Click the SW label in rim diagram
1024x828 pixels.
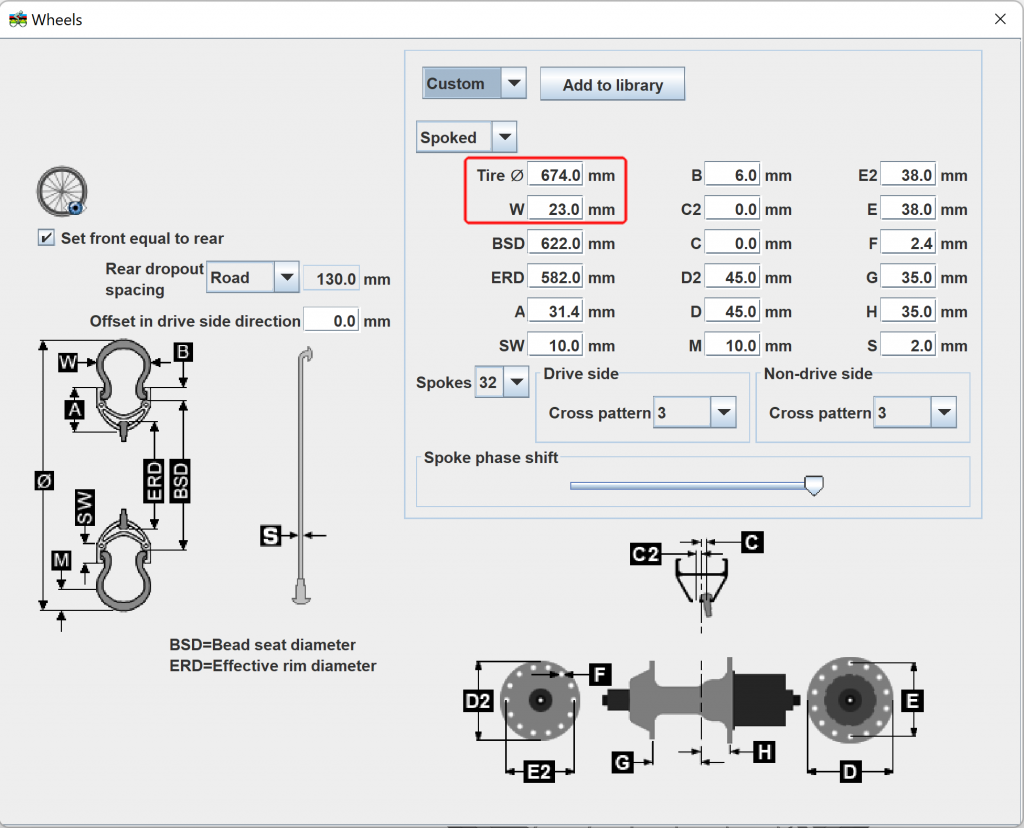pyautogui.click(x=85, y=507)
